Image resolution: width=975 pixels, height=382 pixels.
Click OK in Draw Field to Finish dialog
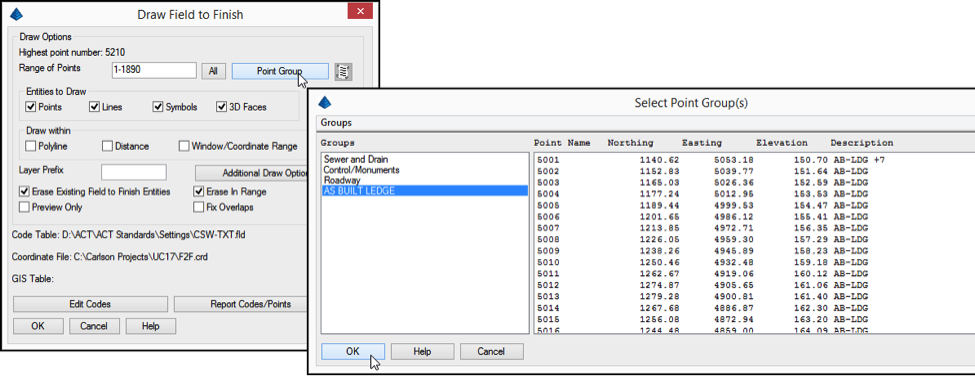point(38,326)
